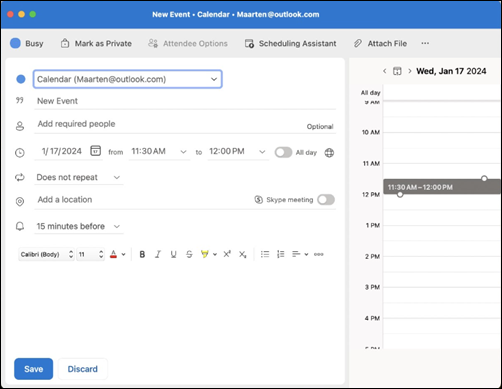
Task: Click the people icon beside attendees
Action: pyautogui.click(x=20, y=126)
